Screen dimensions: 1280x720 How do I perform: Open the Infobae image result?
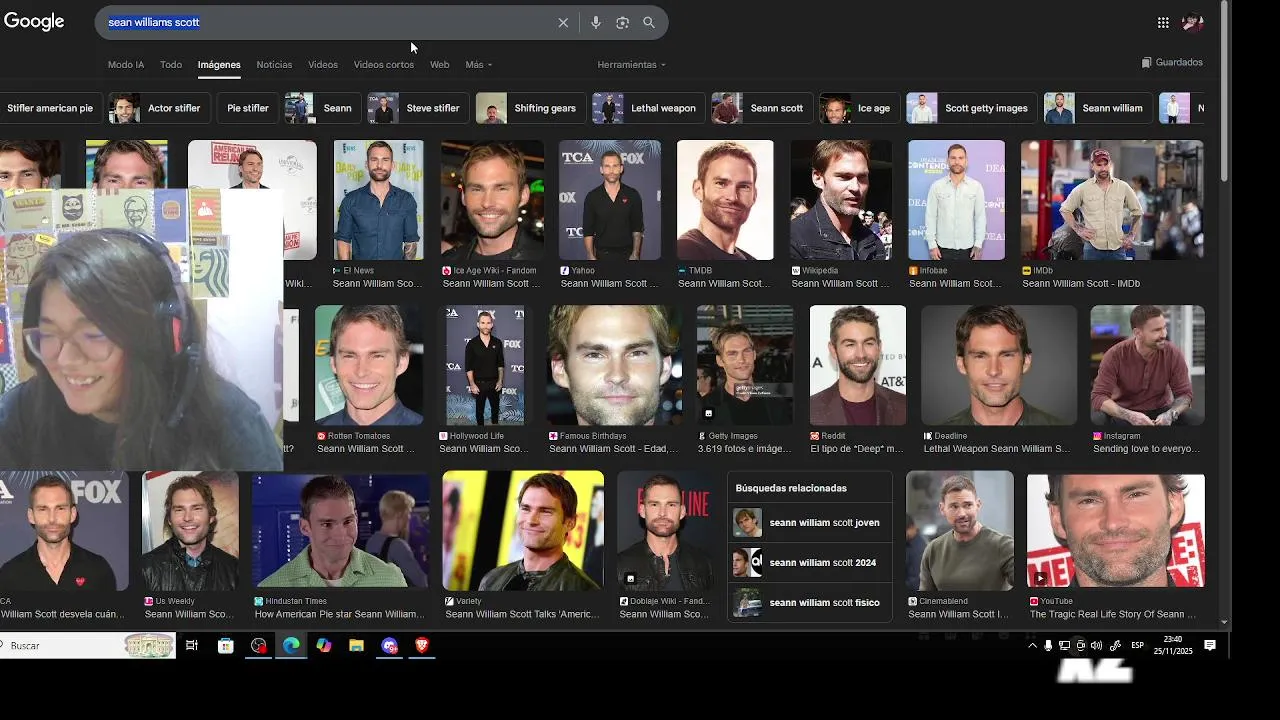tap(956, 200)
